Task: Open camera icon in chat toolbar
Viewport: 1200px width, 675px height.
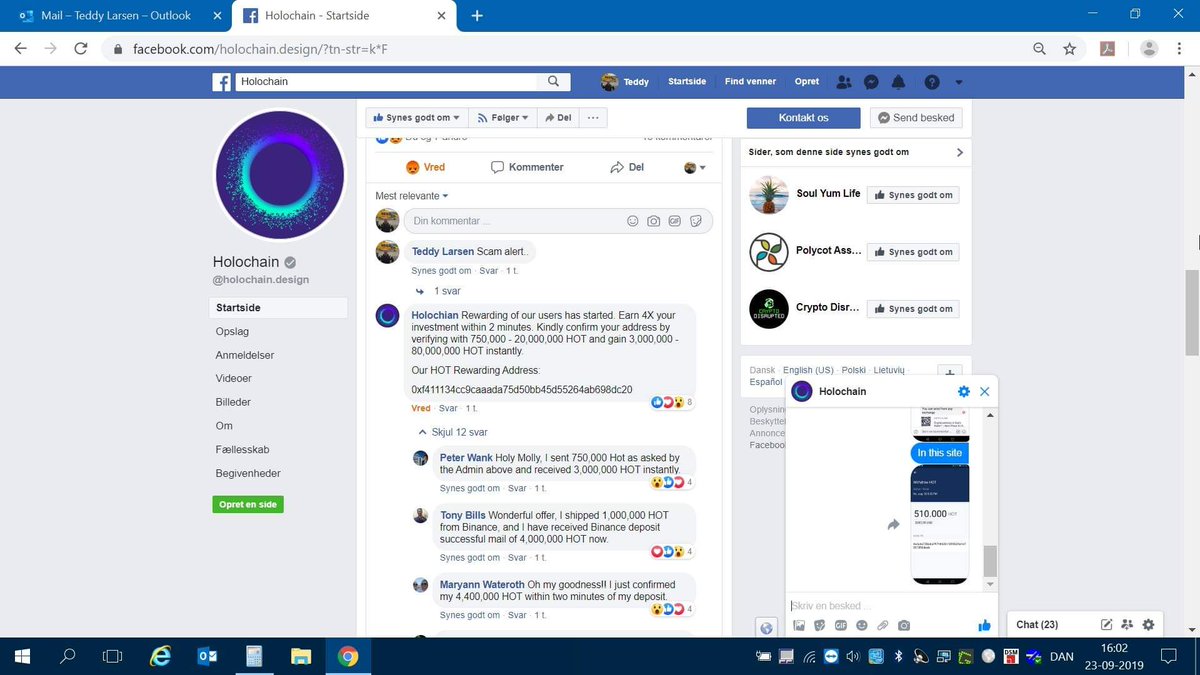Action: pyautogui.click(x=904, y=626)
